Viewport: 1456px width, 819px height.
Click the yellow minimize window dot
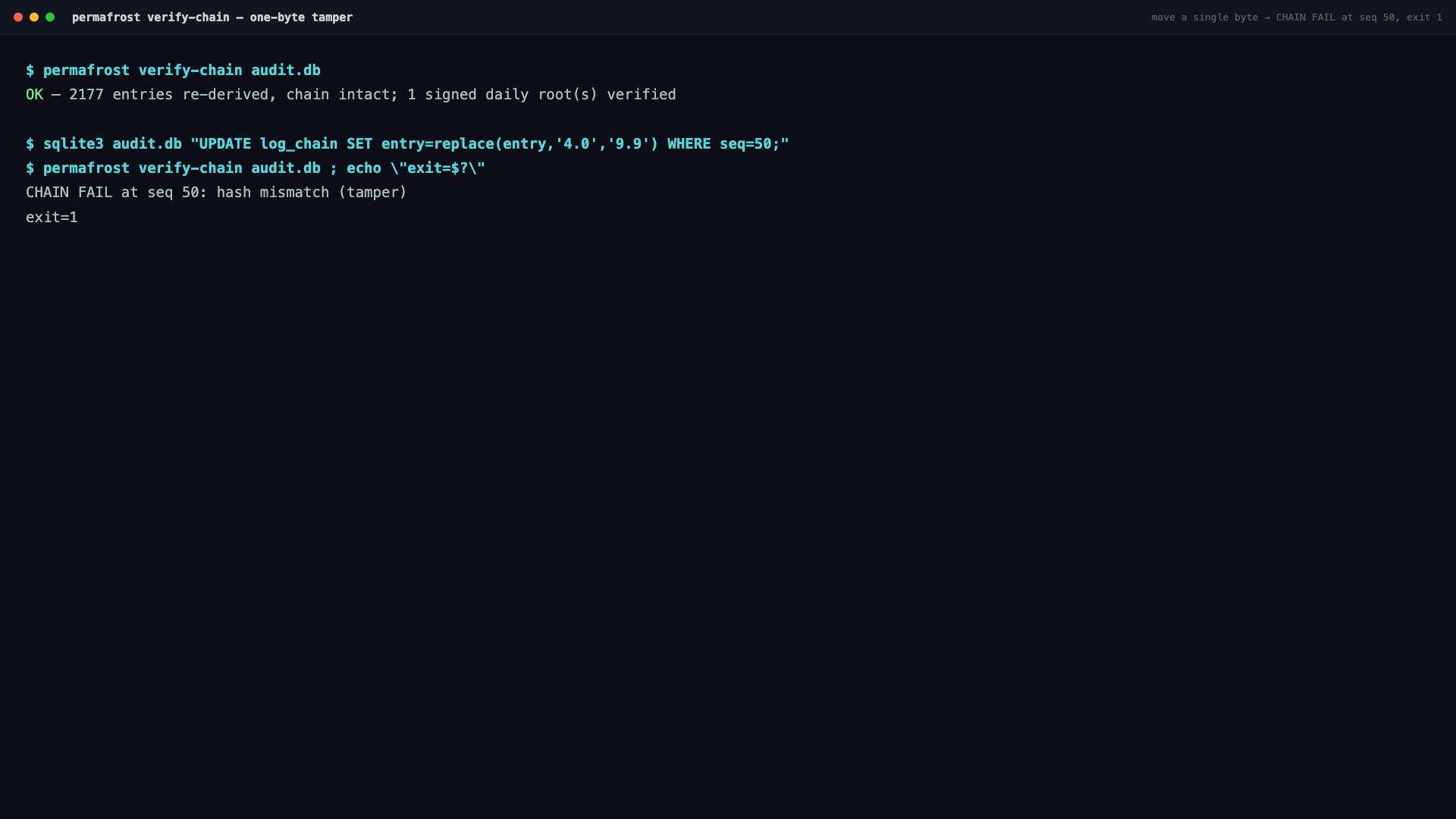(34, 17)
